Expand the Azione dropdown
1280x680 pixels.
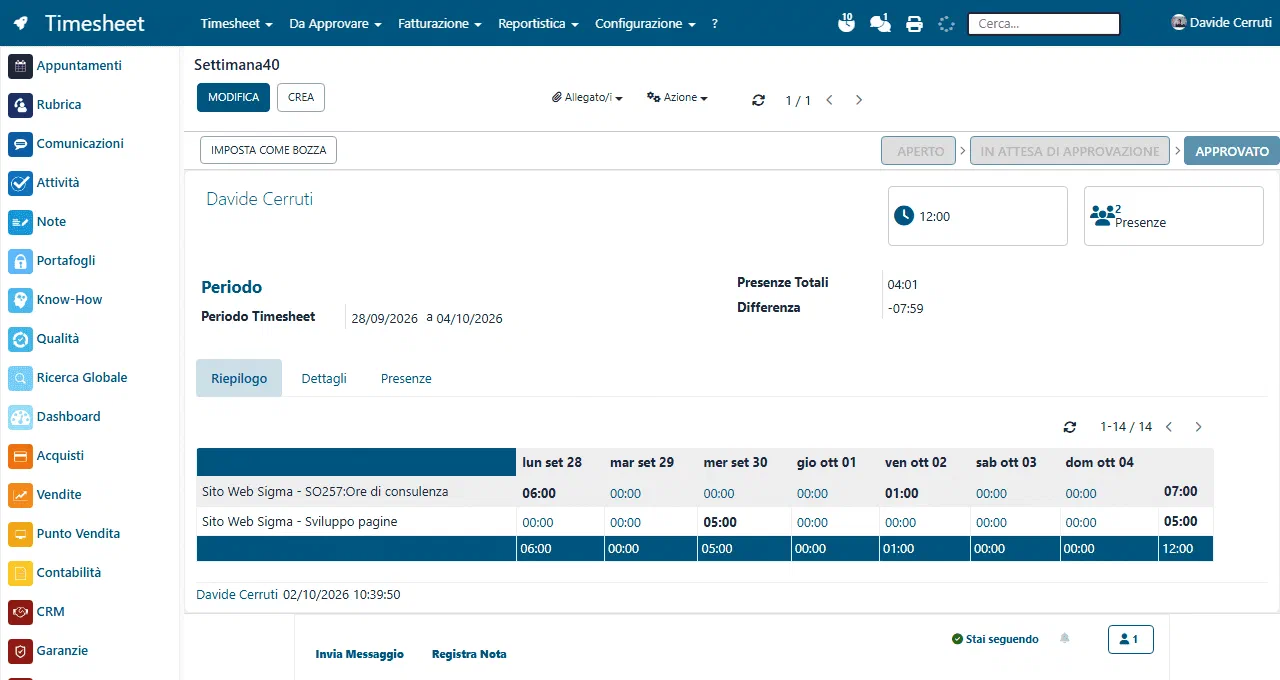click(x=677, y=98)
